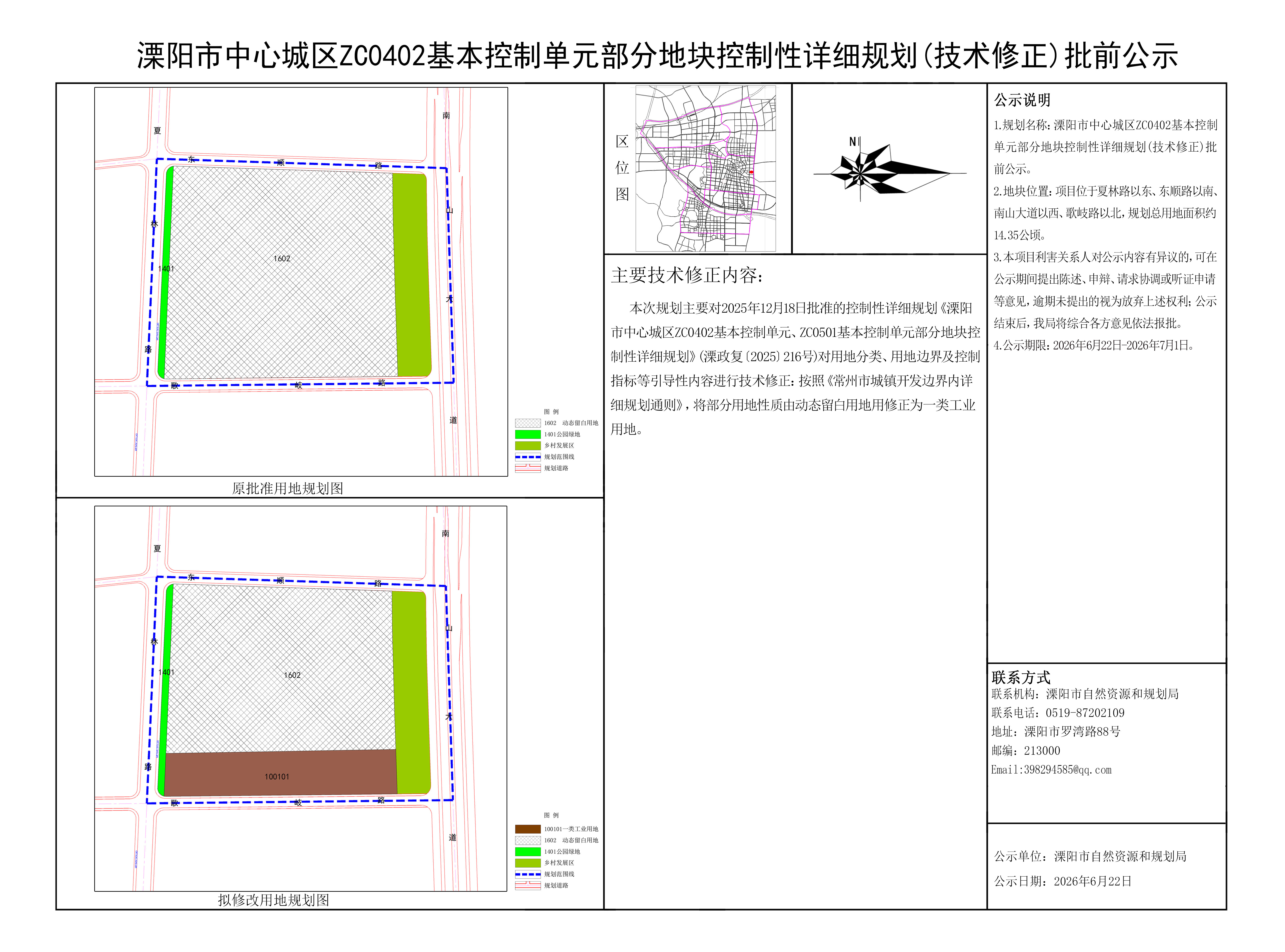The image size is (1285, 952).
Task: Click the 原批准用地规划图 caption
Action: tap(287, 489)
